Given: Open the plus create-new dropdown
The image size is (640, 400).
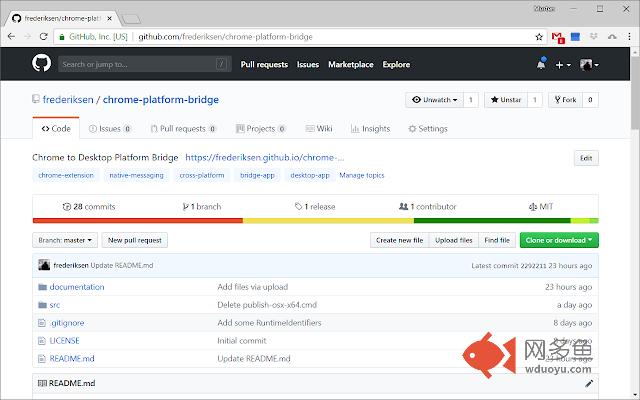Looking at the screenshot, I should 563,64.
